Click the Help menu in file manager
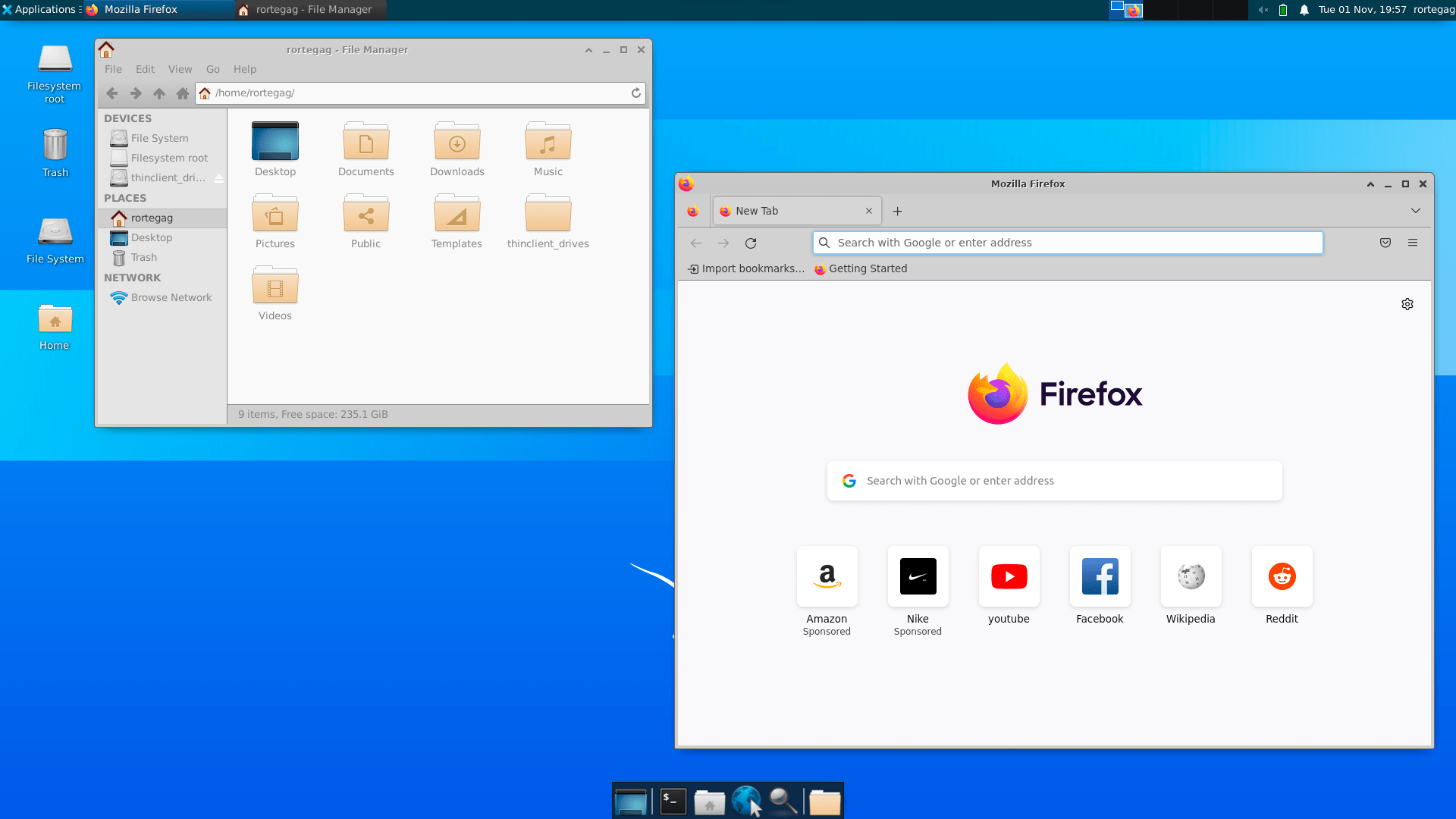The width and height of the screenshot is (1456, 819). pyautogui.click(x=244, y=68)
